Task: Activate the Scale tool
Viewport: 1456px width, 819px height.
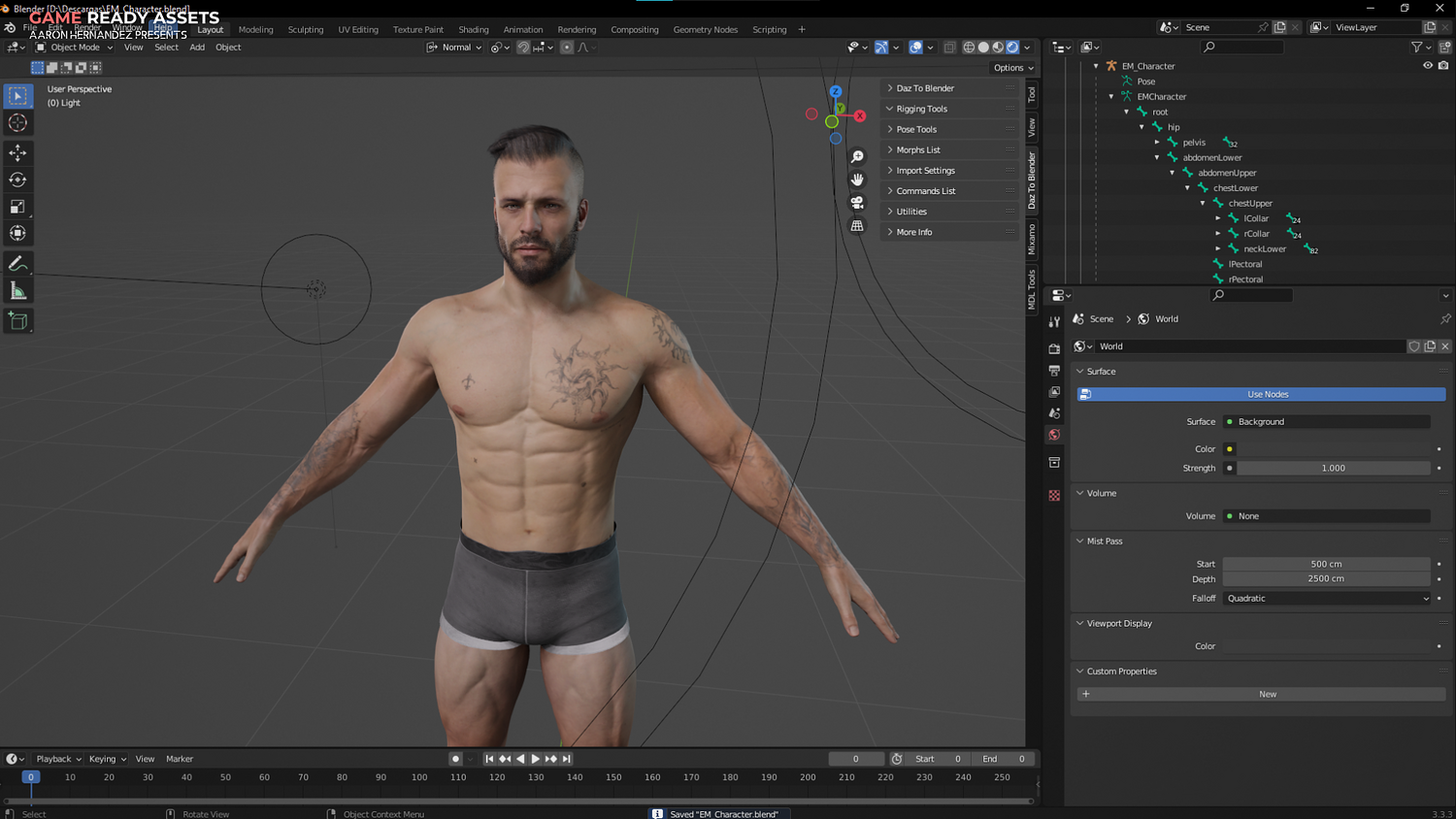Action: [x=17, y=207]
